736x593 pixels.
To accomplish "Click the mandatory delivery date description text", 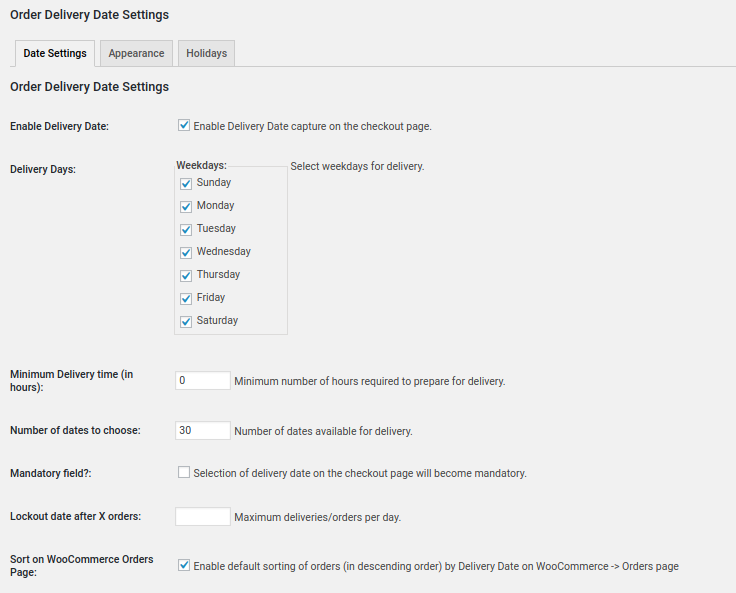I will click(360, 474).
